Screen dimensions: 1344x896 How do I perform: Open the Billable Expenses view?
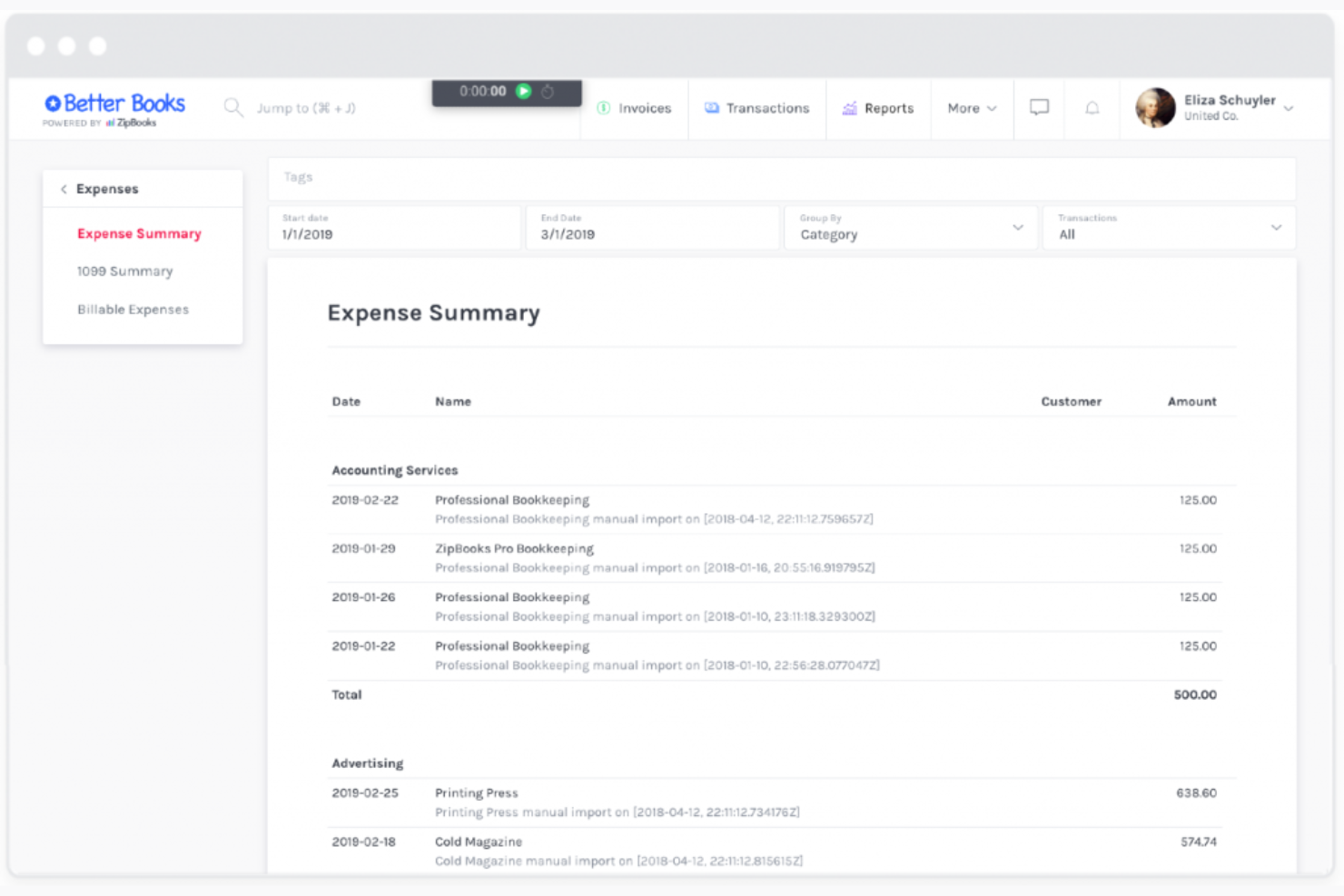(x=133, y=309)
